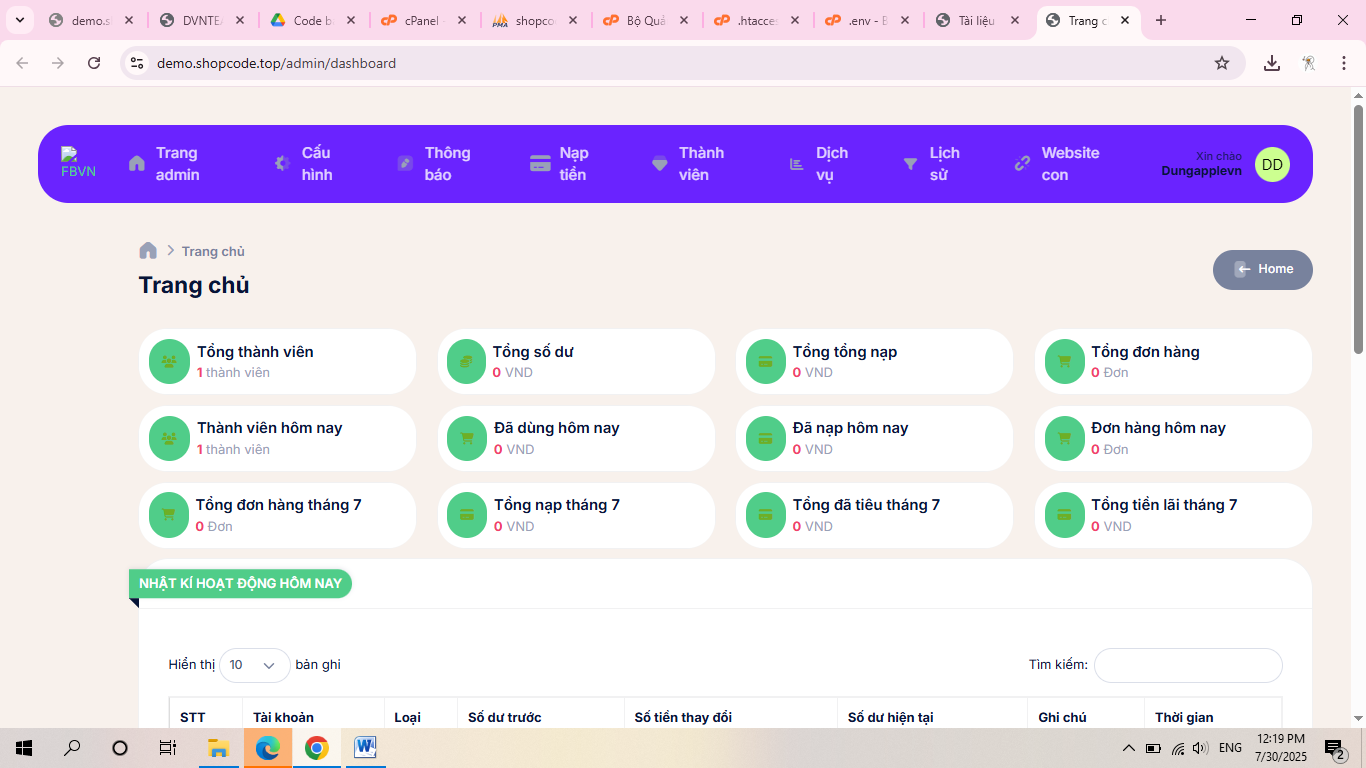Open the Nạp tiền menu
Viewport: 1366px width, 768px height.
[559, 164]
